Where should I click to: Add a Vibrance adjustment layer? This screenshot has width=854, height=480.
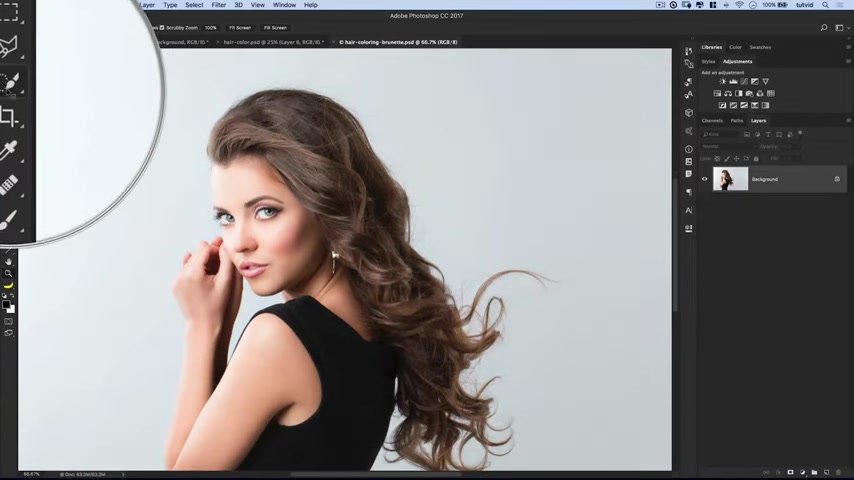coord(766,82)
